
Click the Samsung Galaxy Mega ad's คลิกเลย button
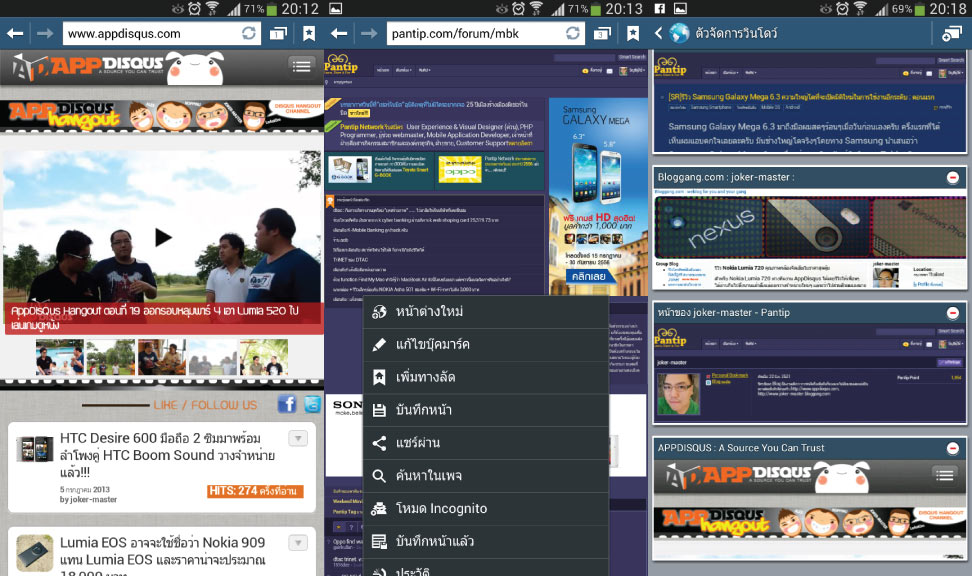click(x=589, y=277)
